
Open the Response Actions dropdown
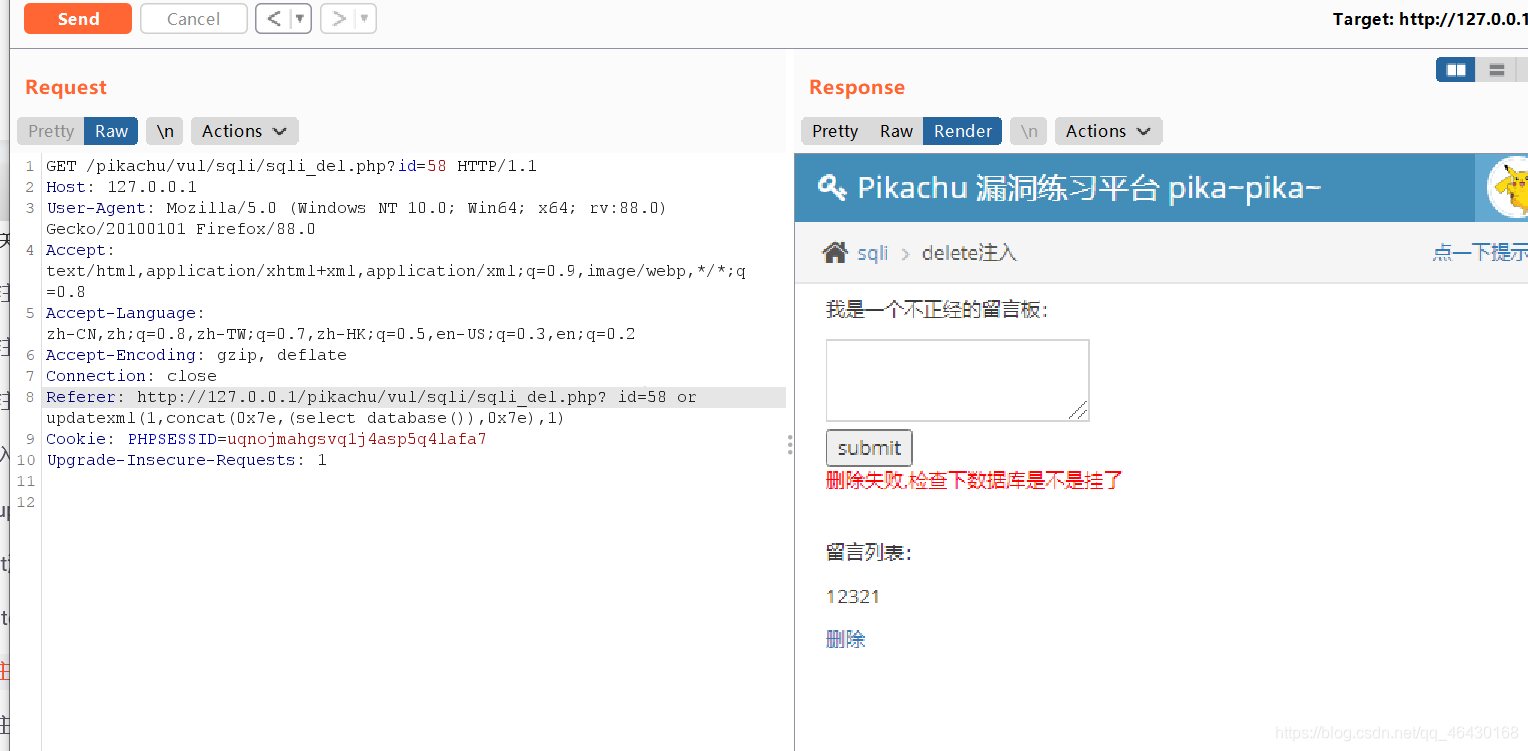click(1108, 131)
